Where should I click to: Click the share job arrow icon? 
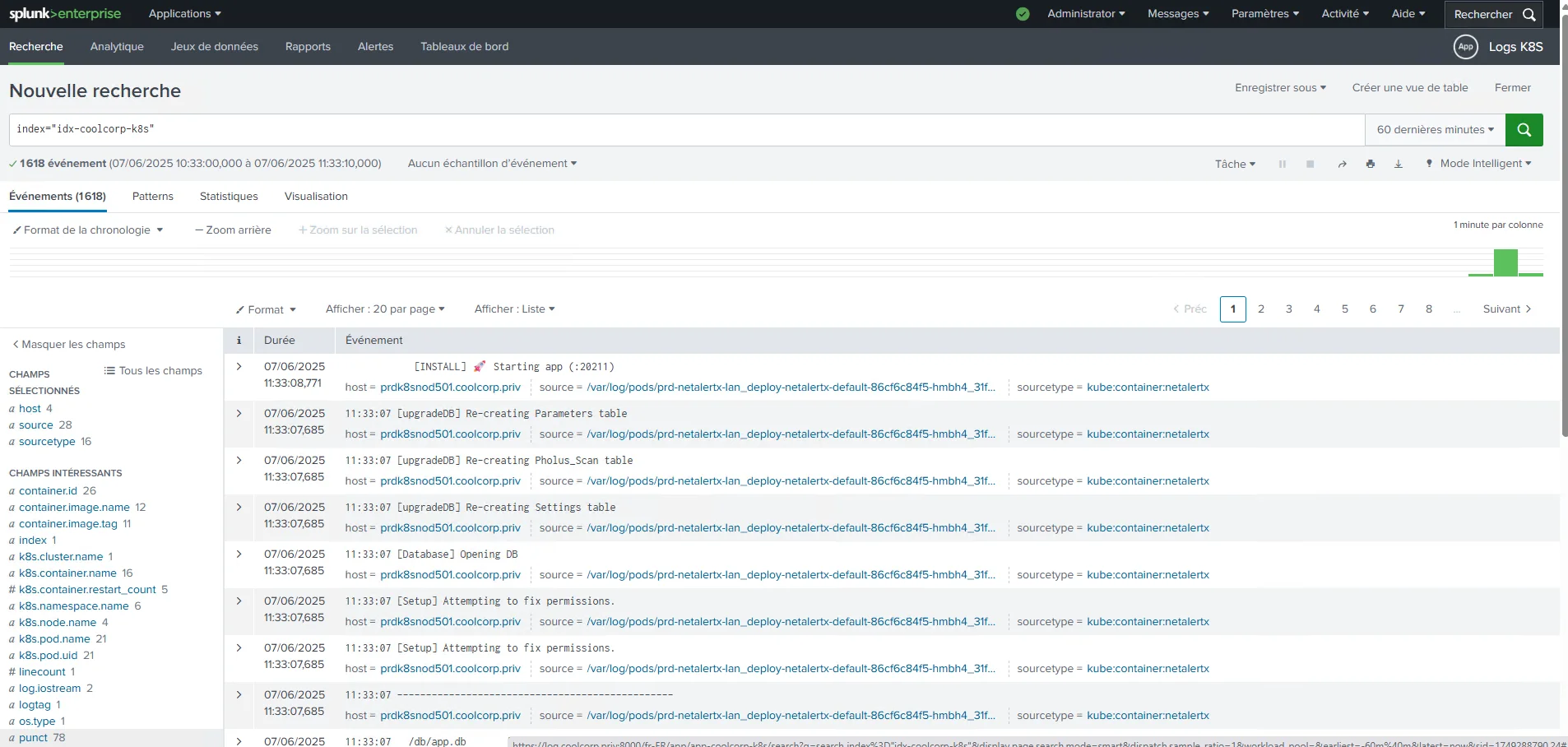point(1342,165)
